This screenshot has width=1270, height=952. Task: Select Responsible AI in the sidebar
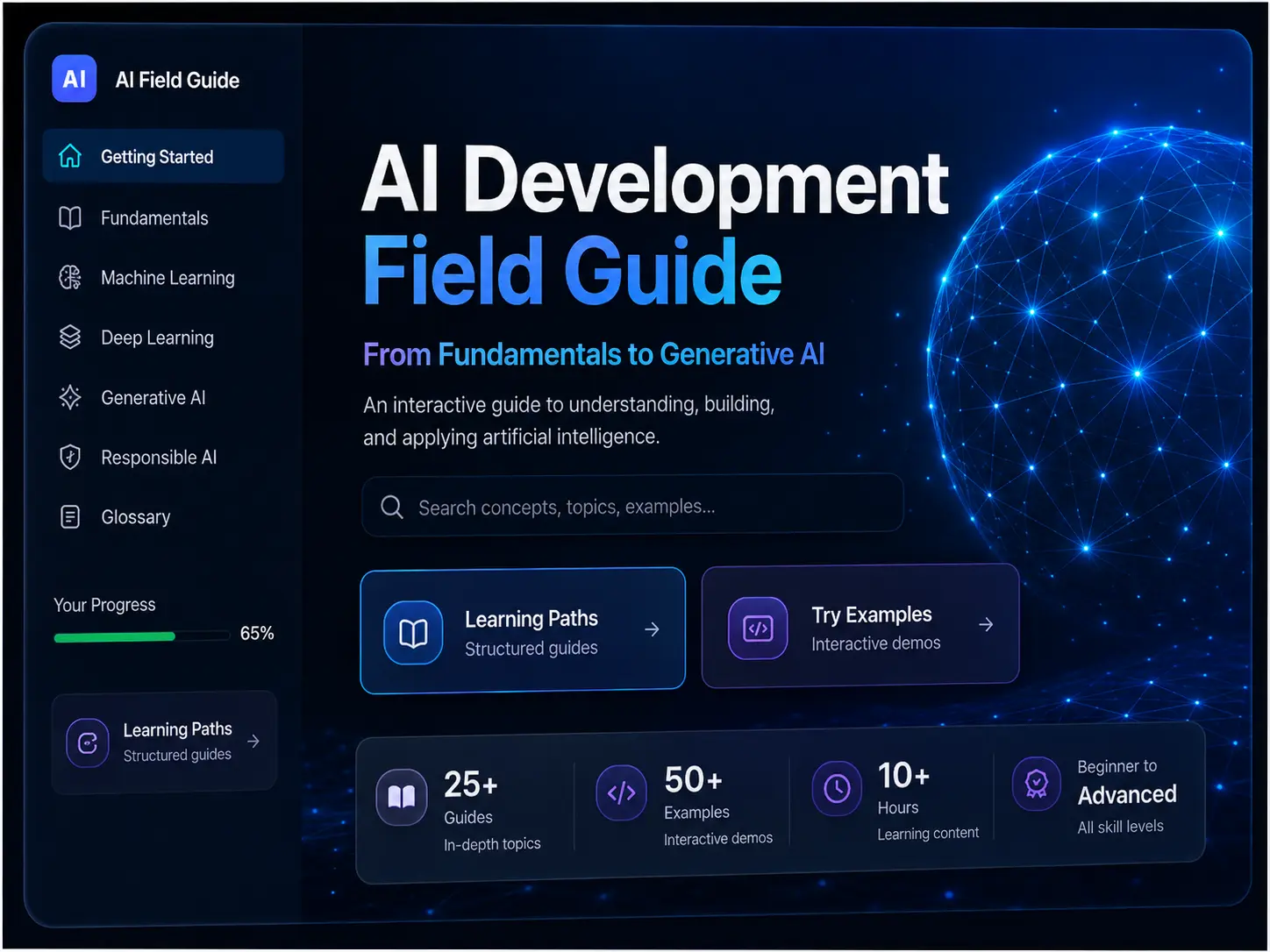tap(163, 457)
